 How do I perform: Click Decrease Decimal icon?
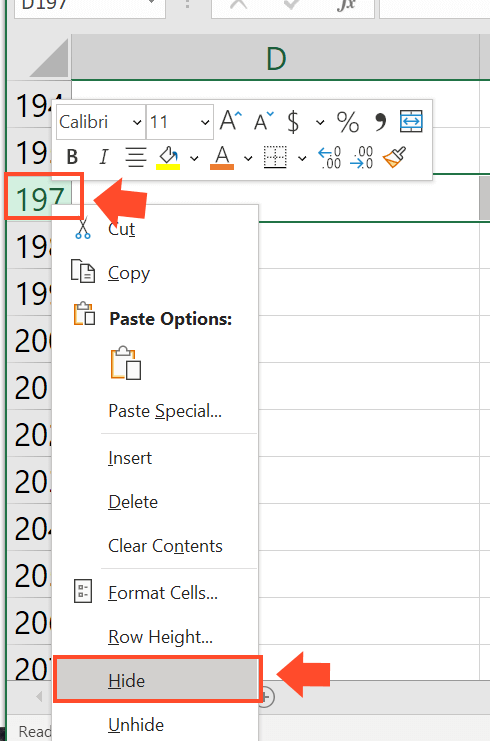[361, 157]
